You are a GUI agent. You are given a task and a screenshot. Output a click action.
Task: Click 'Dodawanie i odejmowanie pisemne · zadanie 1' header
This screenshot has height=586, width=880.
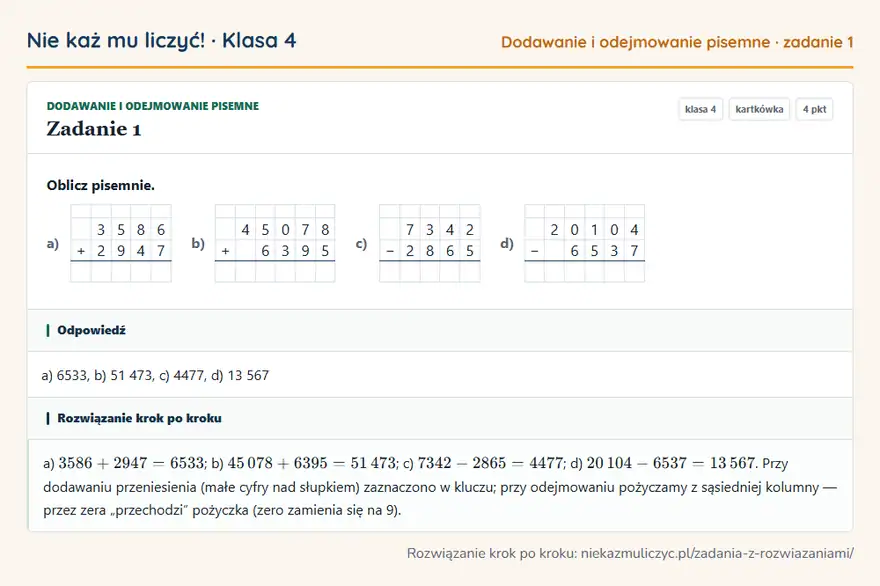point(677,42)
